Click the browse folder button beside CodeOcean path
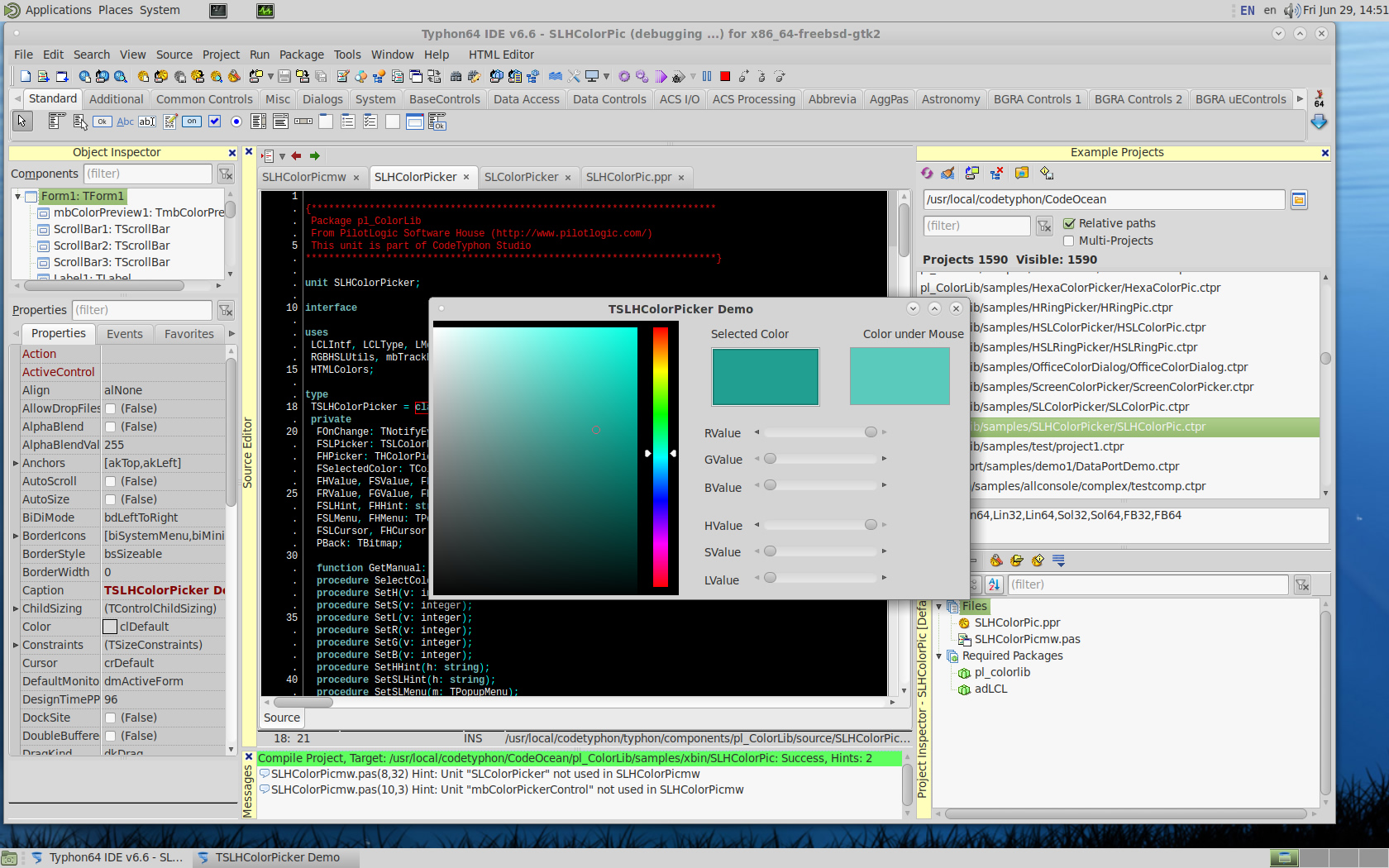This screenshot has height=868, width=1389. (x=1299, y=199)
